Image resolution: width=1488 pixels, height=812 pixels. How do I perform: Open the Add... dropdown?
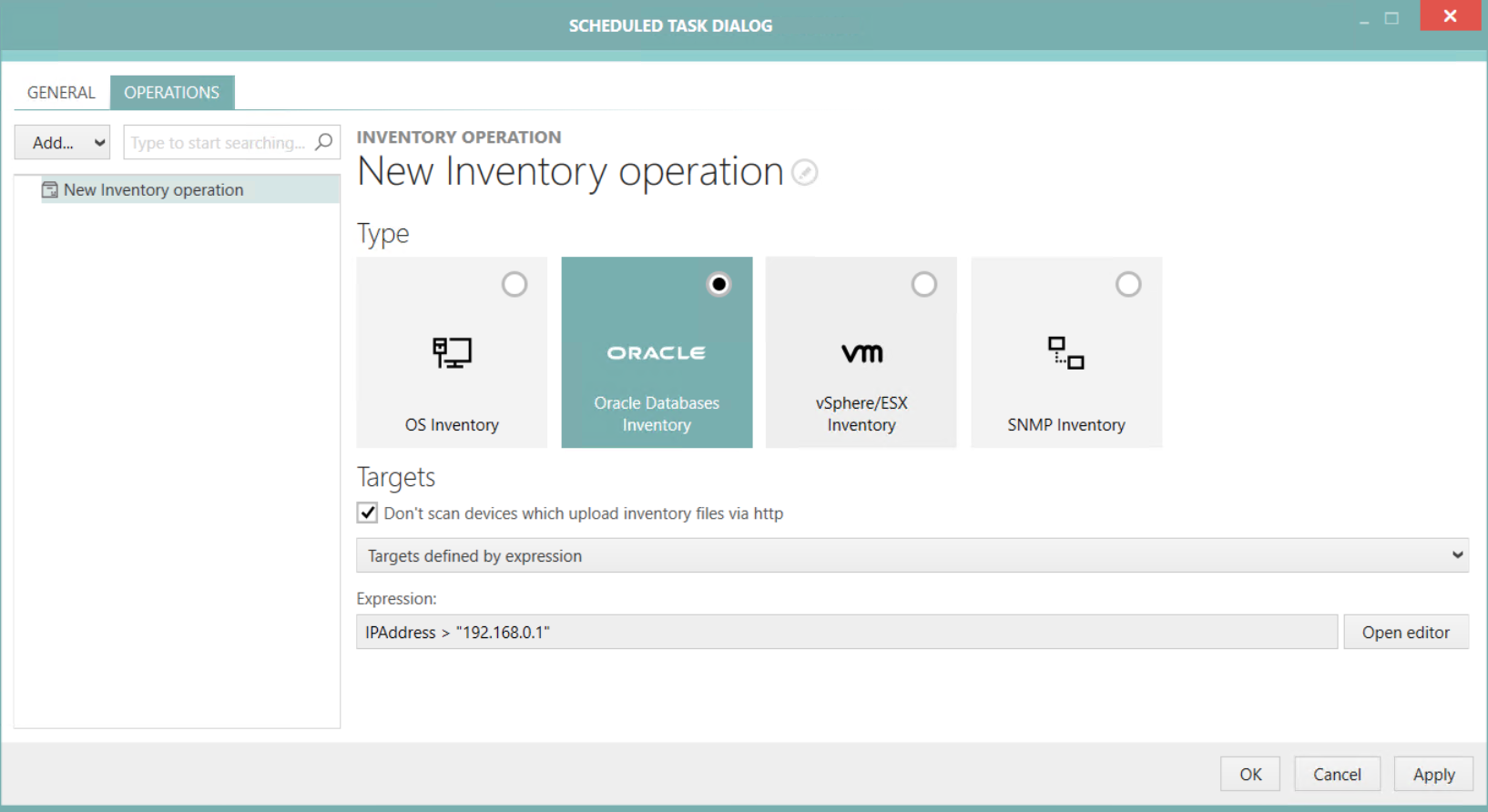click(63, 143)
